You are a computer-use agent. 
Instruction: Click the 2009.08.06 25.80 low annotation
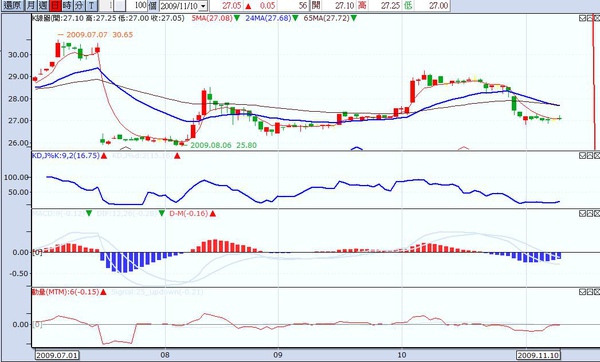click(x=223, y=145)
